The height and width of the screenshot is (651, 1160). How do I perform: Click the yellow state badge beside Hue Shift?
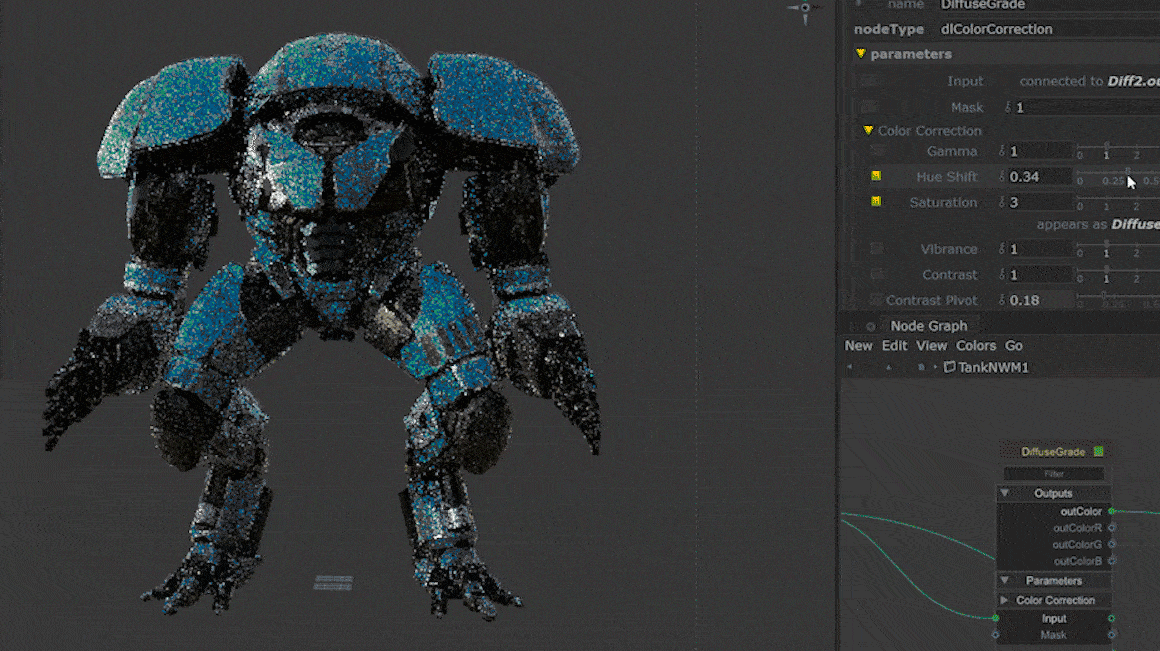click(x=876, y=176)
